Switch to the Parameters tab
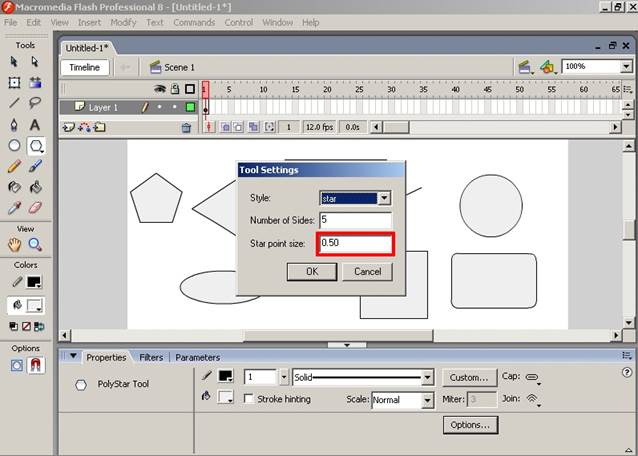The height and width of the screenshot is (456, 638). tap(198, 358)
